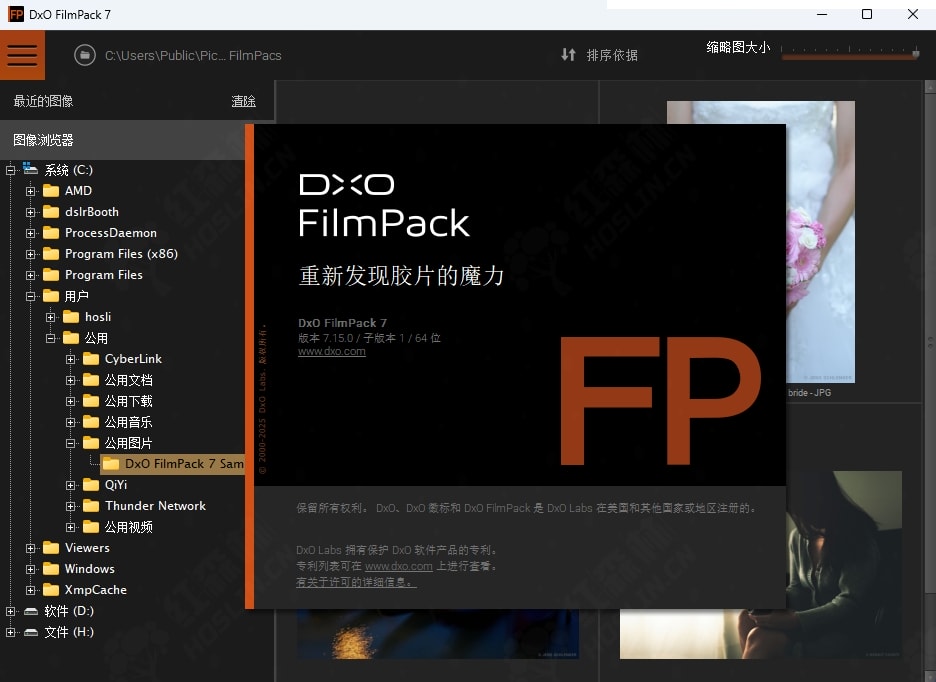Click the FP logo on splash screen
Screen dimensions: 936x682
pos(660,400)
